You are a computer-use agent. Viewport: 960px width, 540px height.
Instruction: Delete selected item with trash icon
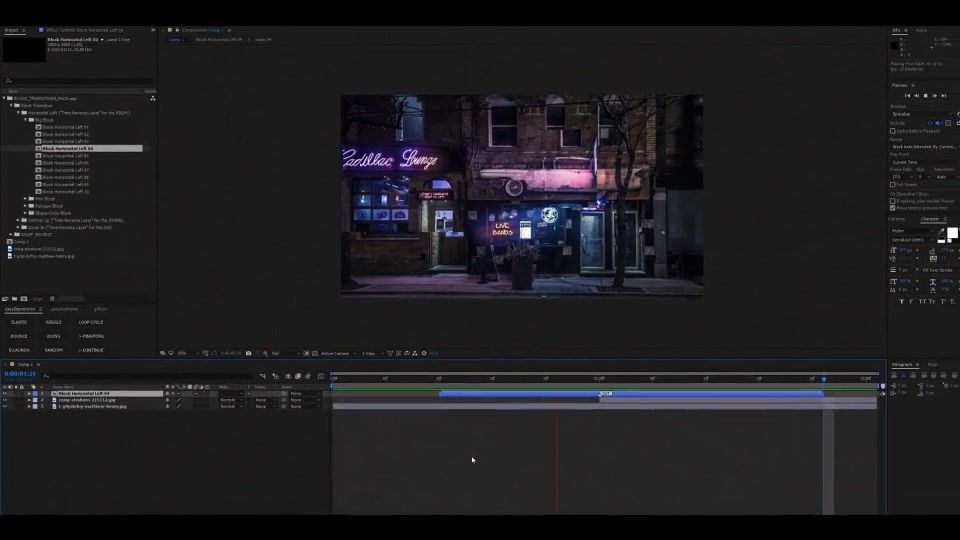tap(52, 299)
